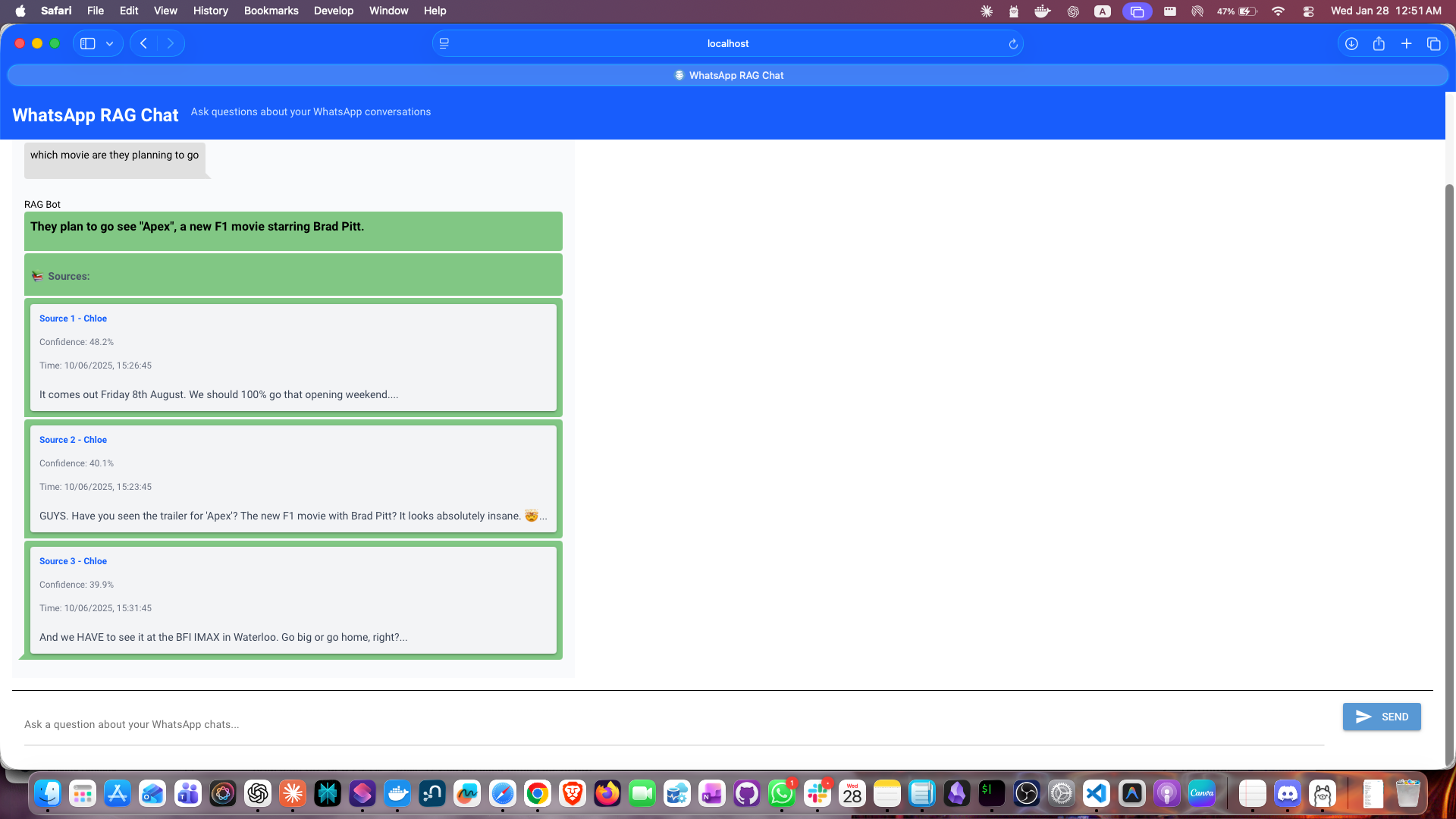Open Discord from the dock

[1287, 794]
